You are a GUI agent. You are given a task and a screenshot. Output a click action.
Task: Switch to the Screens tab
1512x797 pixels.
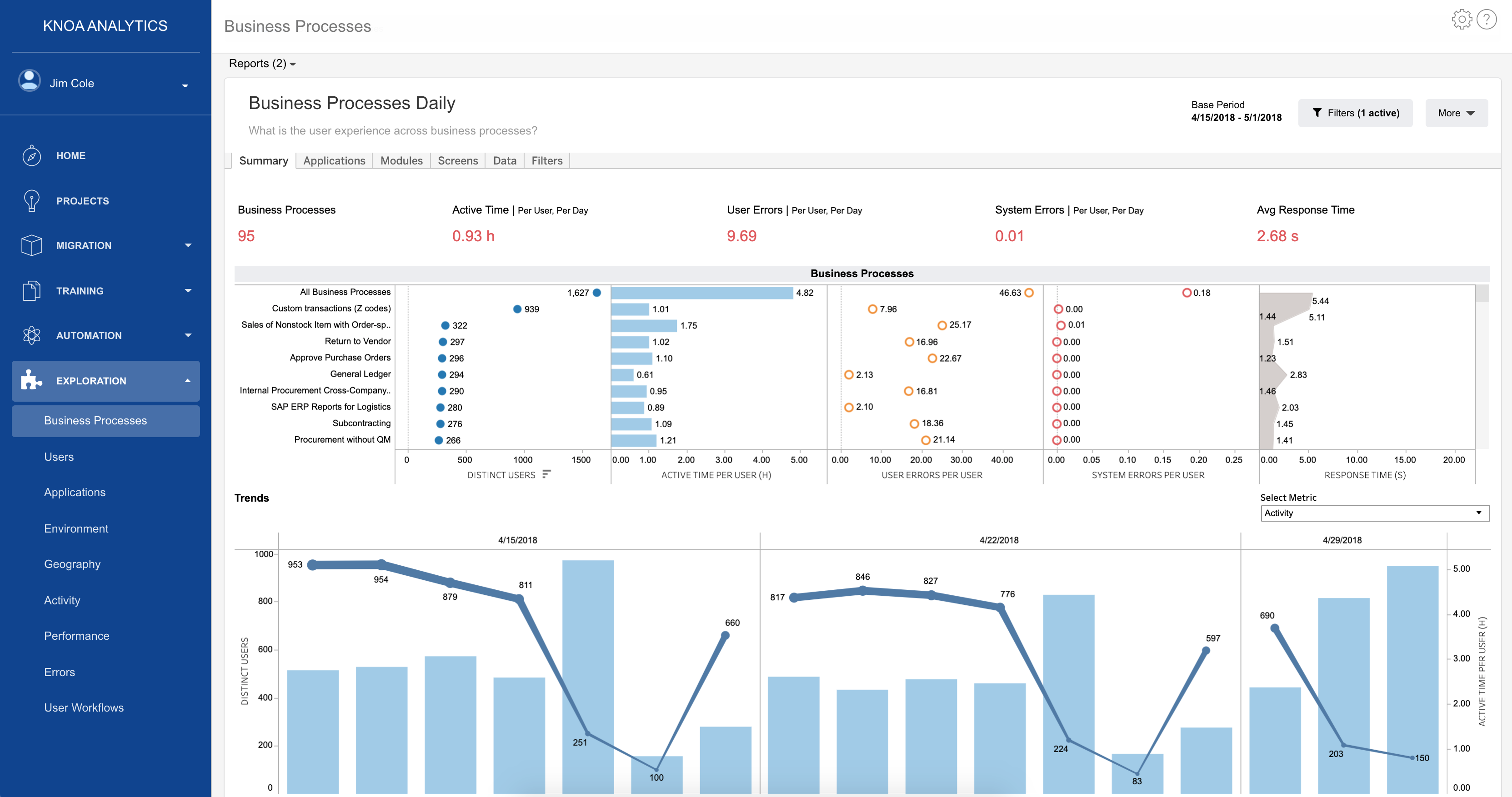pyautogui.click(x=457, y=161)
